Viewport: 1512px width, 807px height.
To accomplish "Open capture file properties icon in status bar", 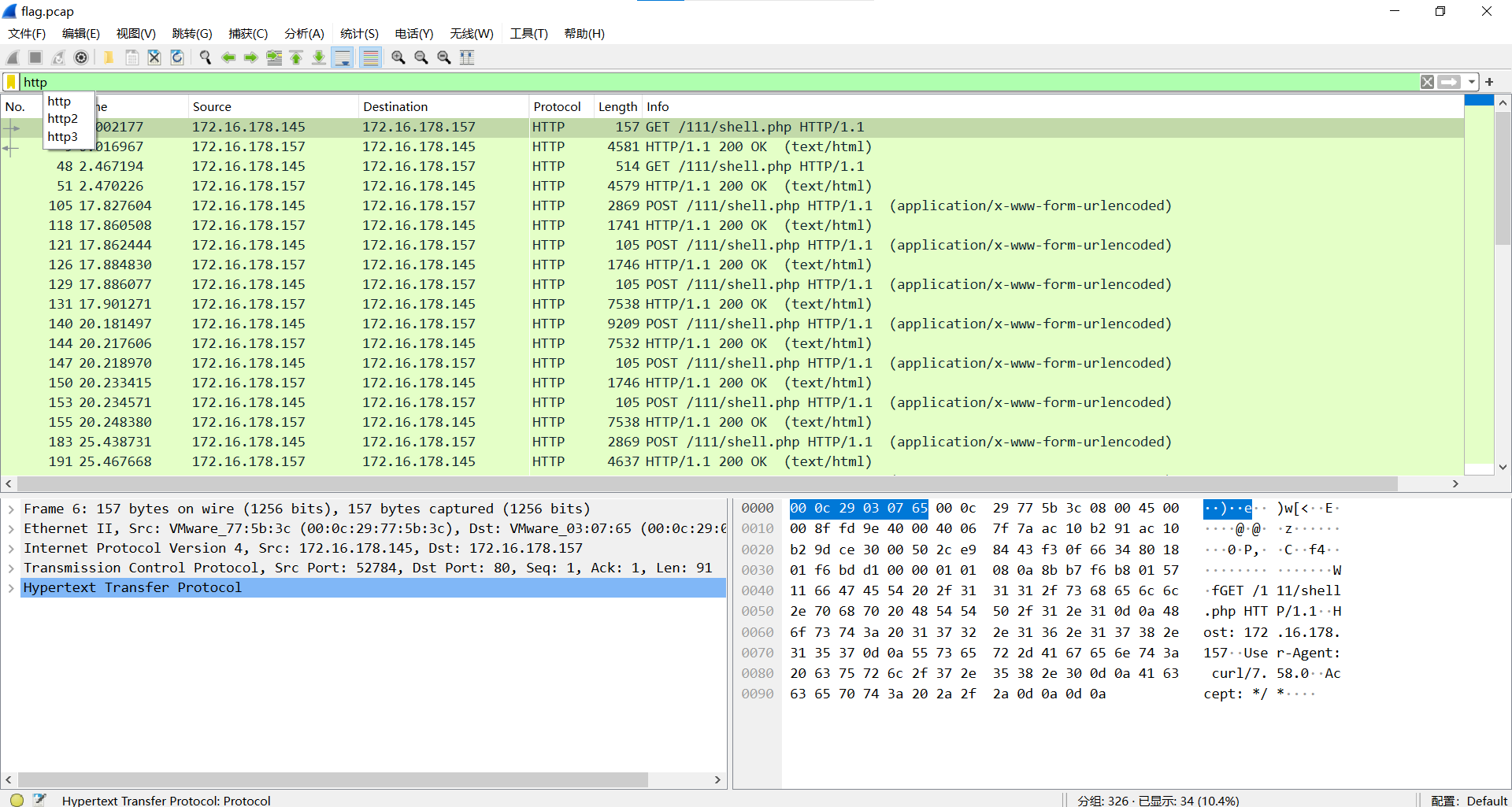I will coord(39,800).
